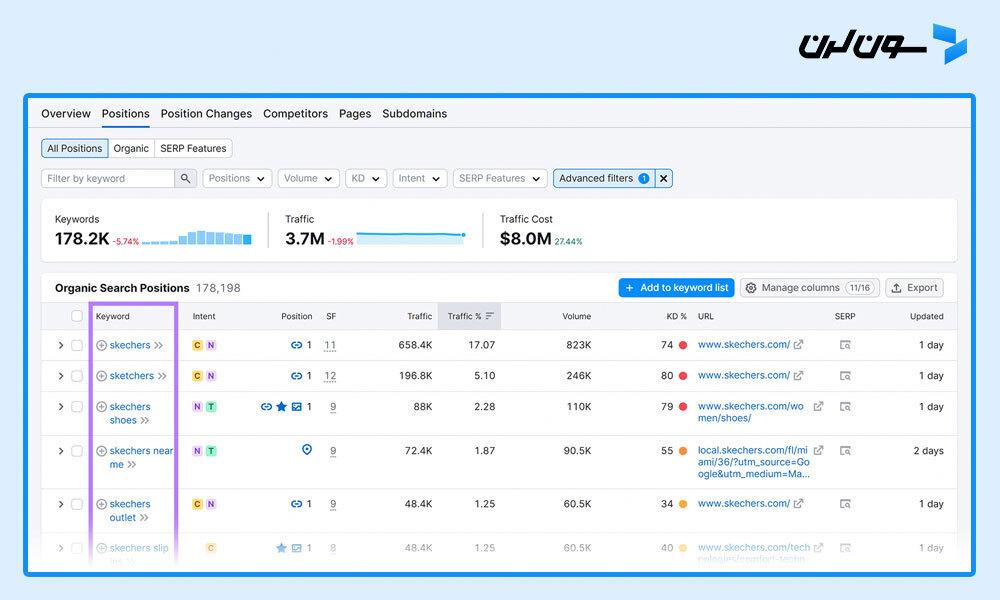Open www.skechers.com/women/shoes/ URL link
The height and width of the screenshot is (600, 1000).
pos(751,413)
